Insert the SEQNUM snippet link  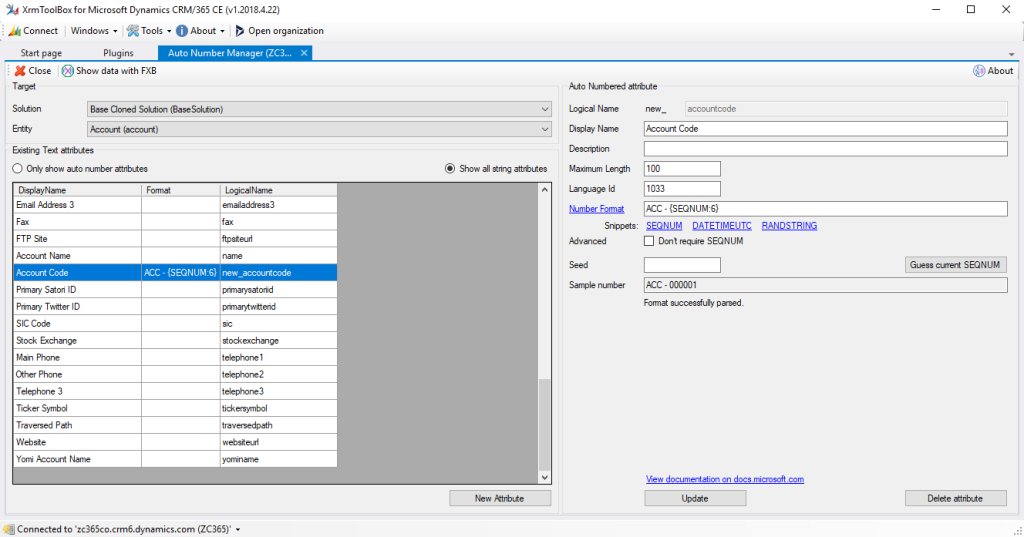(664, 225)
